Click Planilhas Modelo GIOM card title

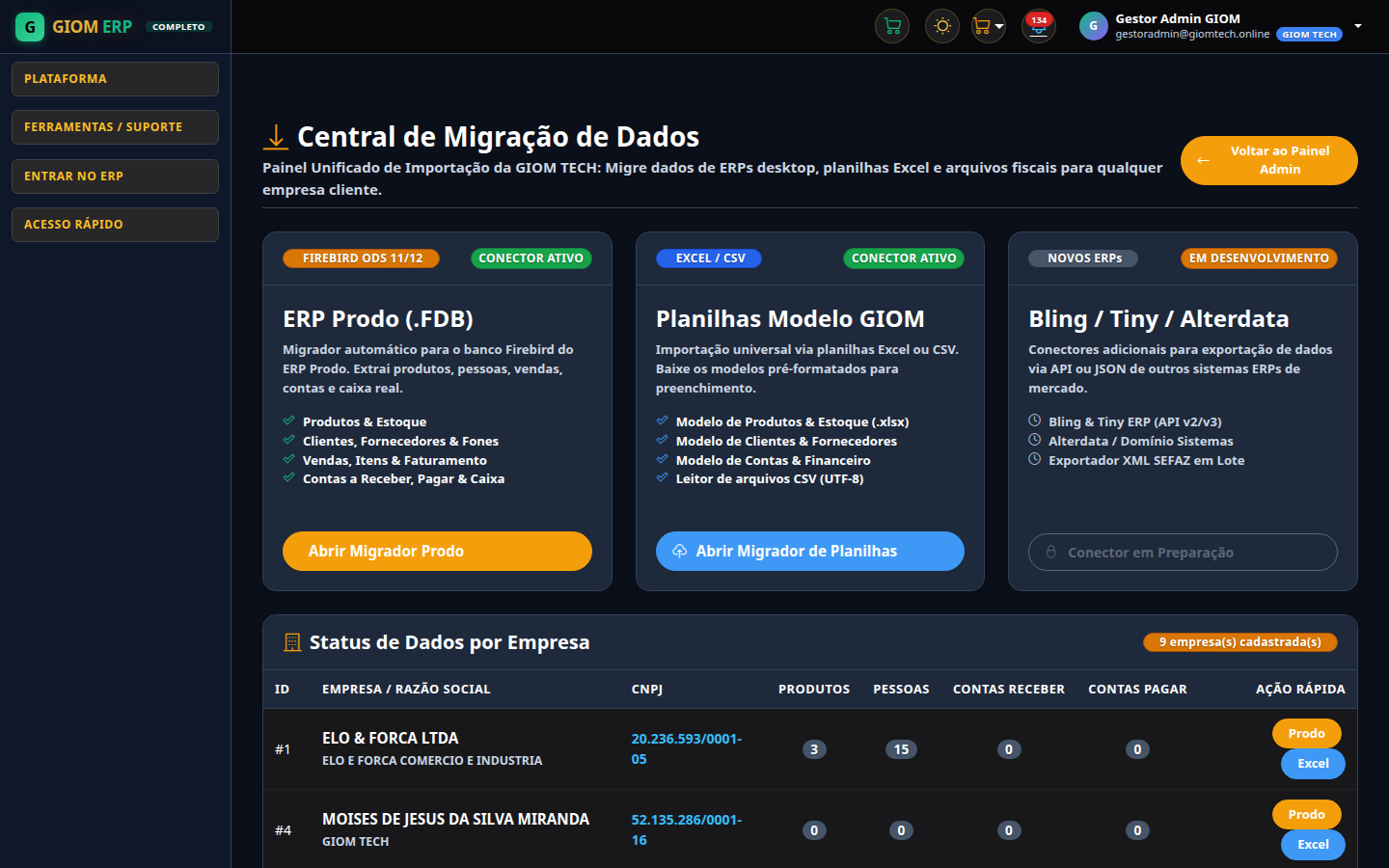click(790, 319)
